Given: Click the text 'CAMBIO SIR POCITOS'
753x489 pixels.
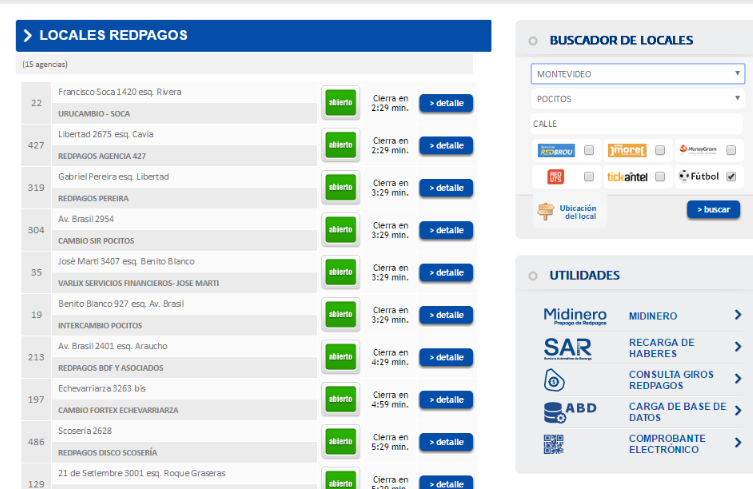Looking at the screenshot, I should point(96,241).
